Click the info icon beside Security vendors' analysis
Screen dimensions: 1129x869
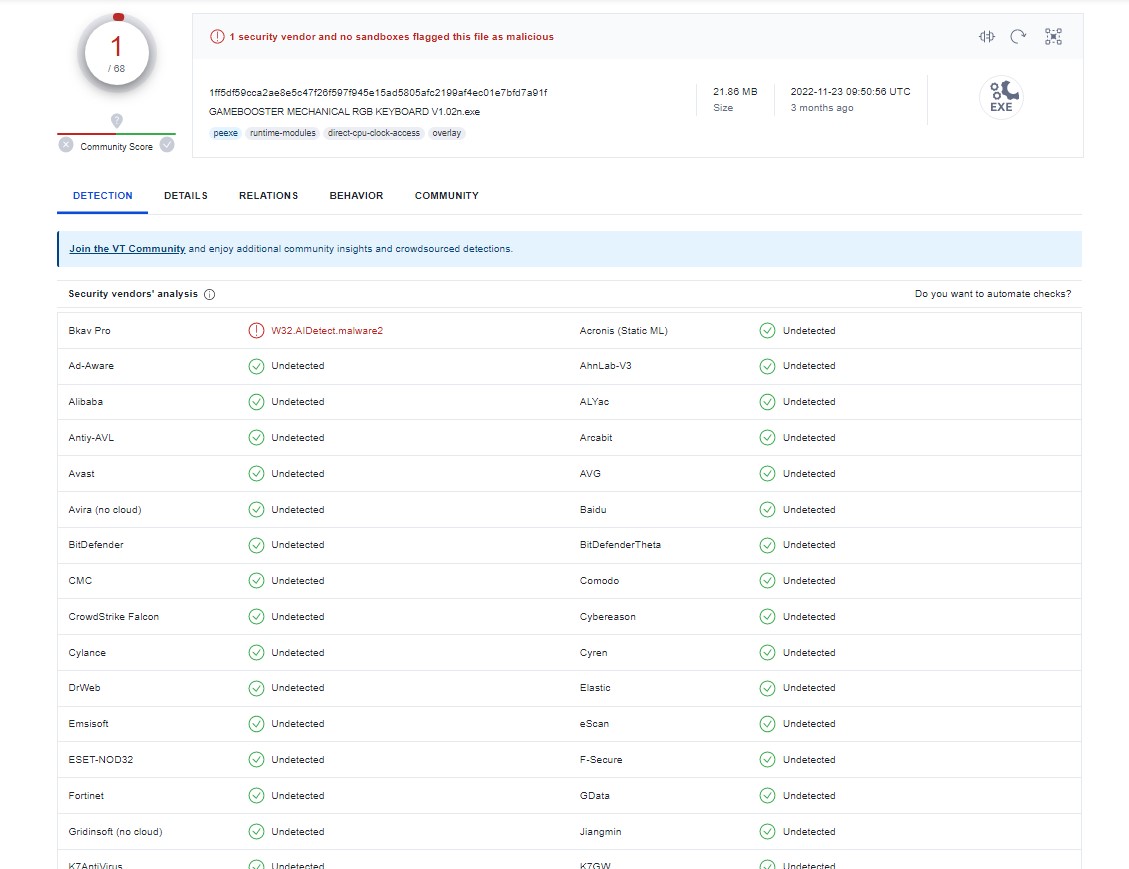click(x=210, y=294)
